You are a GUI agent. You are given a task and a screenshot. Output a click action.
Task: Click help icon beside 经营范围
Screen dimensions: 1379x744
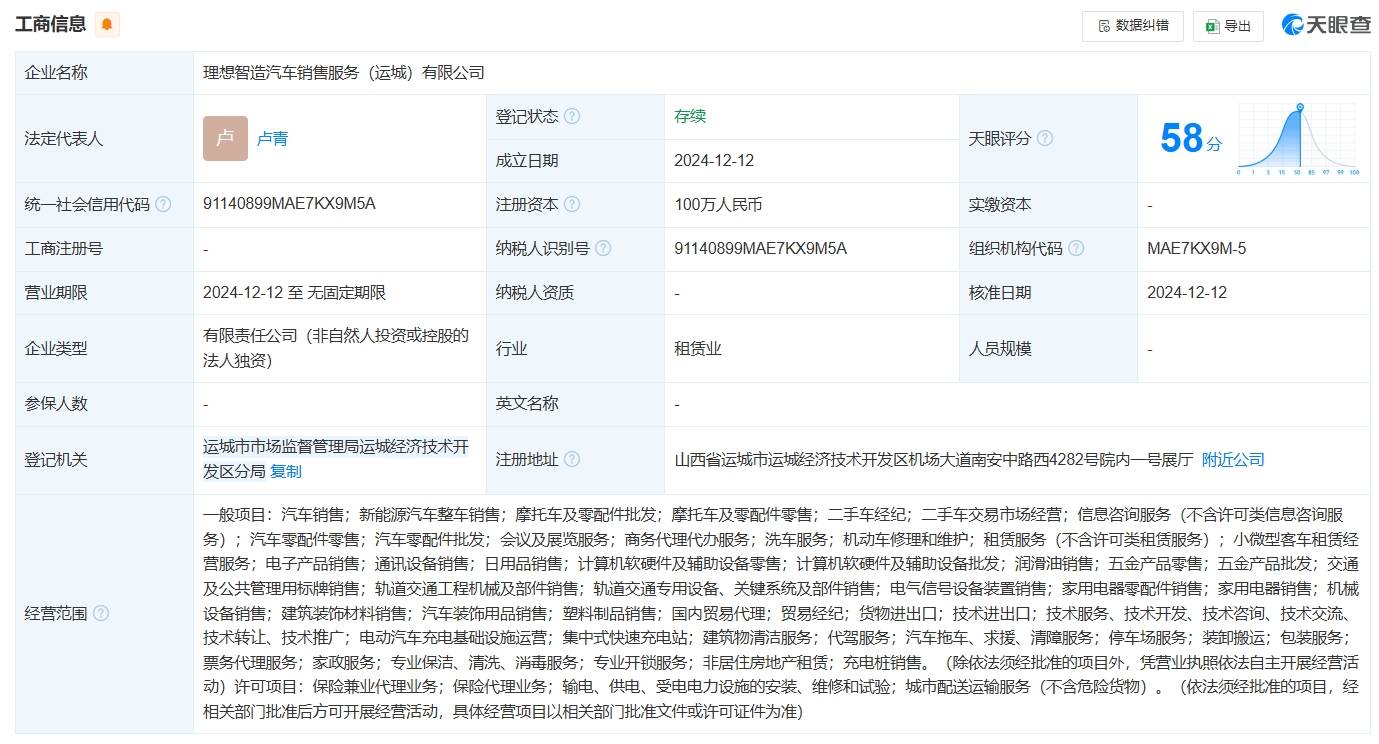coord(100,613)
